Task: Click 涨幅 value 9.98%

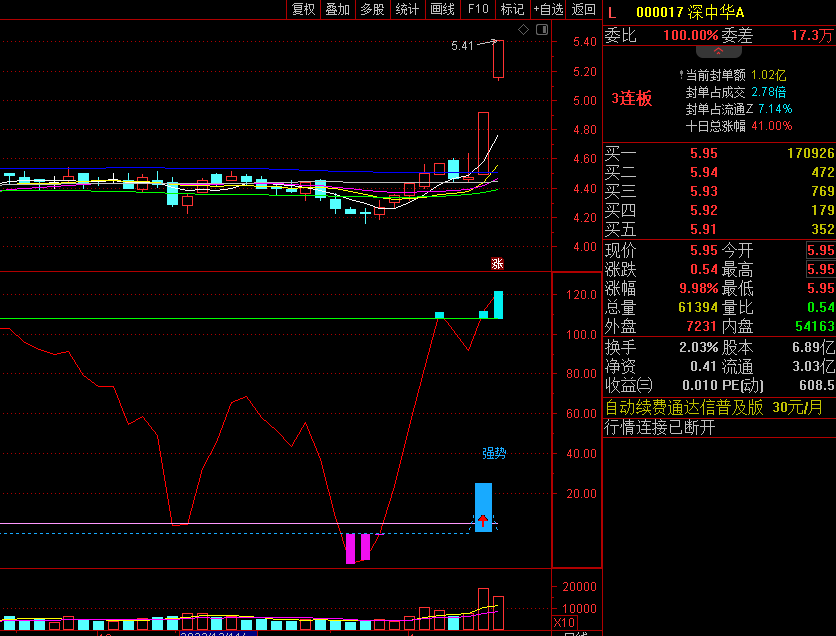Action: tap(698, 288)
